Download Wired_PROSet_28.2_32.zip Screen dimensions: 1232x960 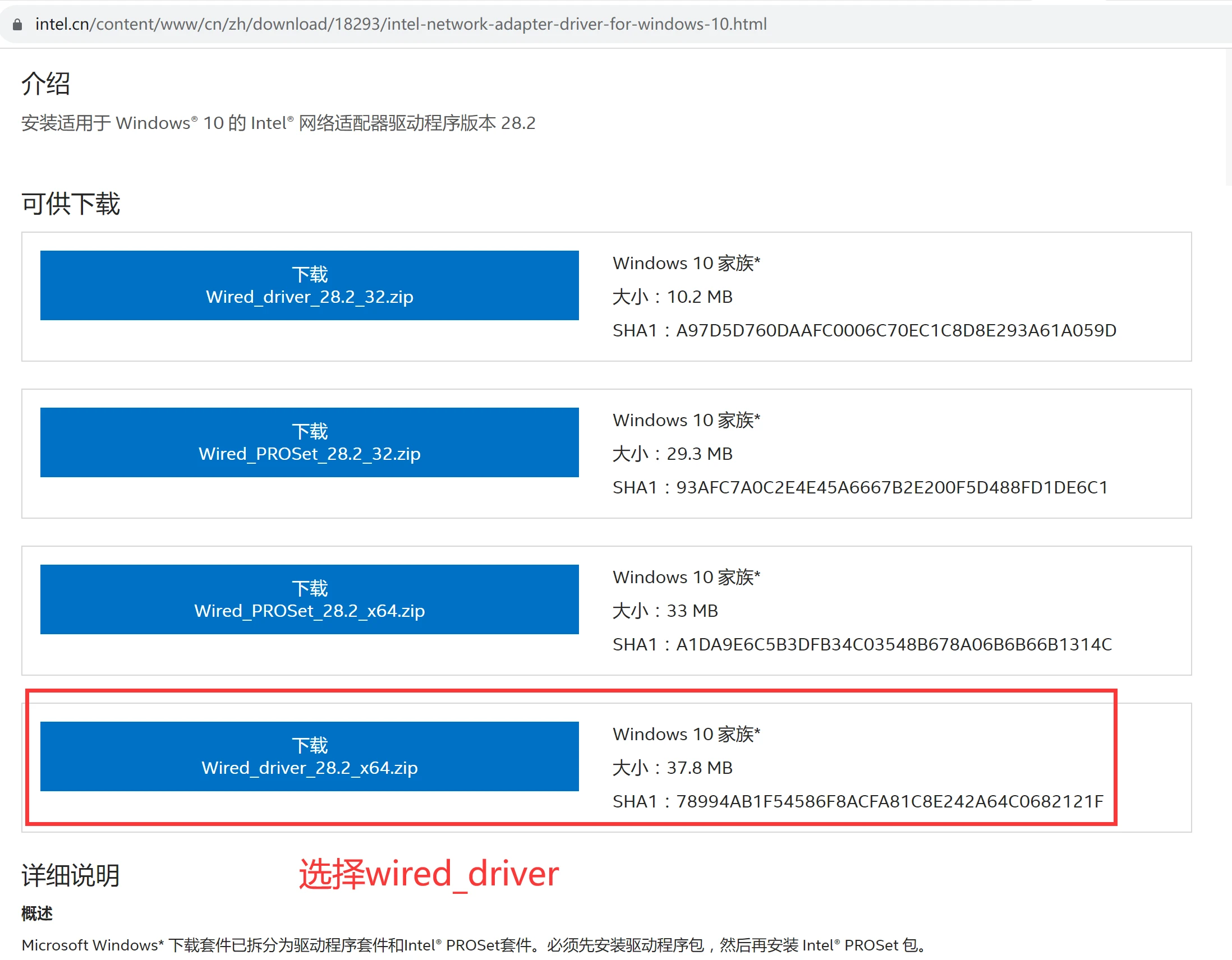point(309,442)
